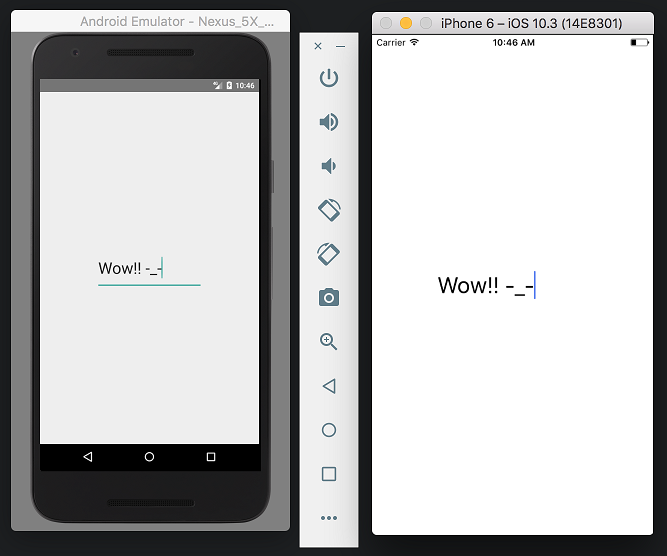Click the Android status bar signal icon

217,86
